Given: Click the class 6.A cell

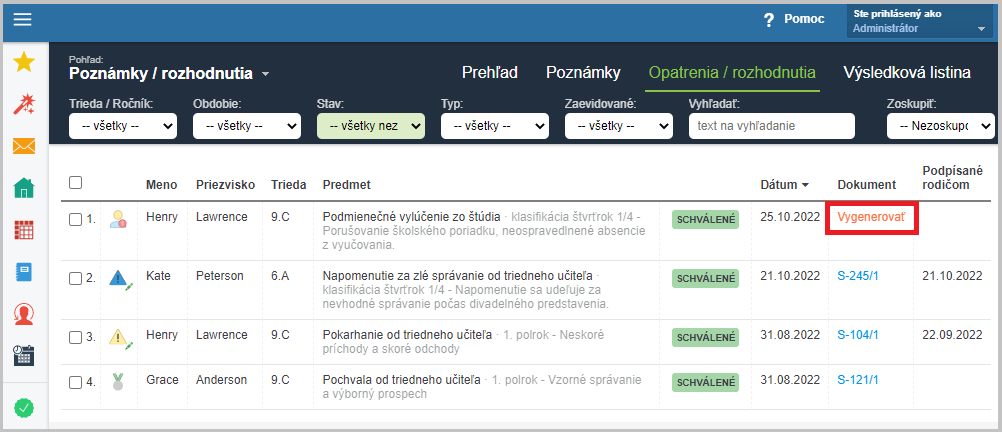Looking at the screenshot, I should click(280, 276).
